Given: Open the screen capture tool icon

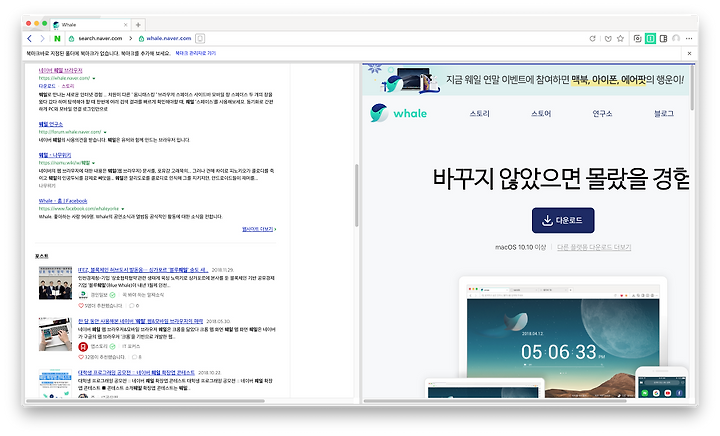Looking at the screenshot, I should tap(637, 39).
